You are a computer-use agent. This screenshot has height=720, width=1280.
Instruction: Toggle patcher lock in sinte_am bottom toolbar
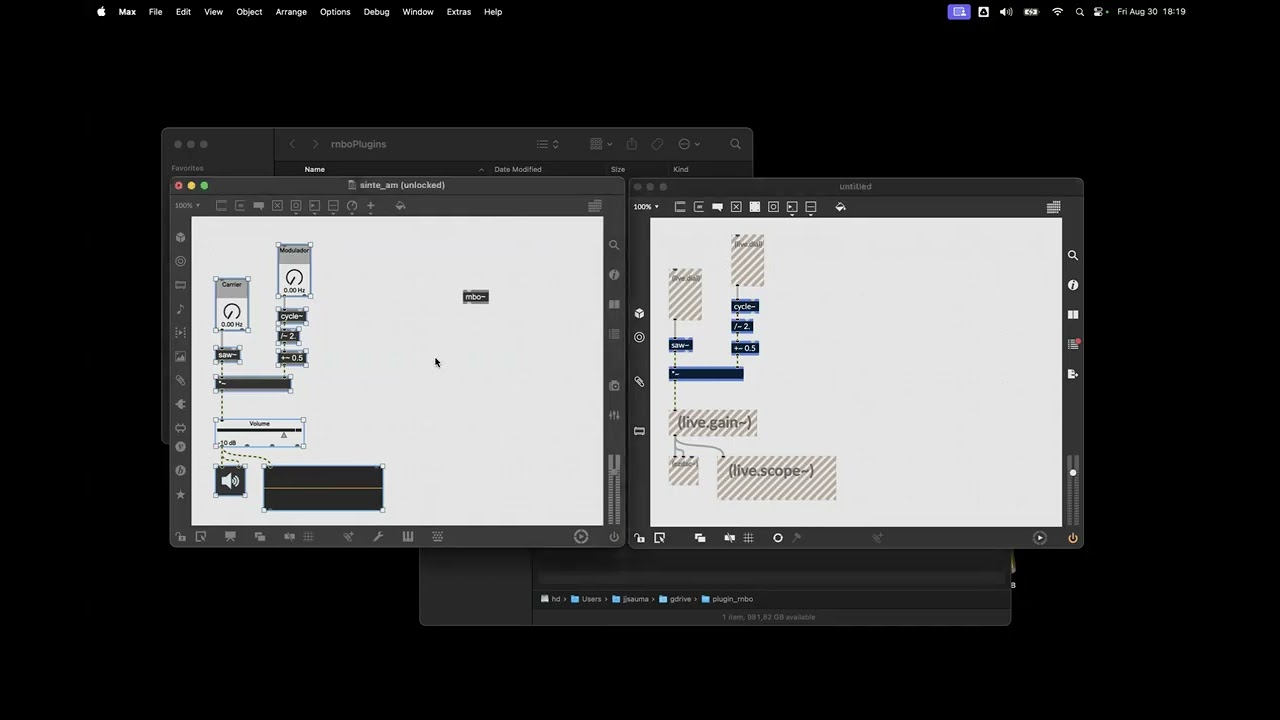[180, 537]
